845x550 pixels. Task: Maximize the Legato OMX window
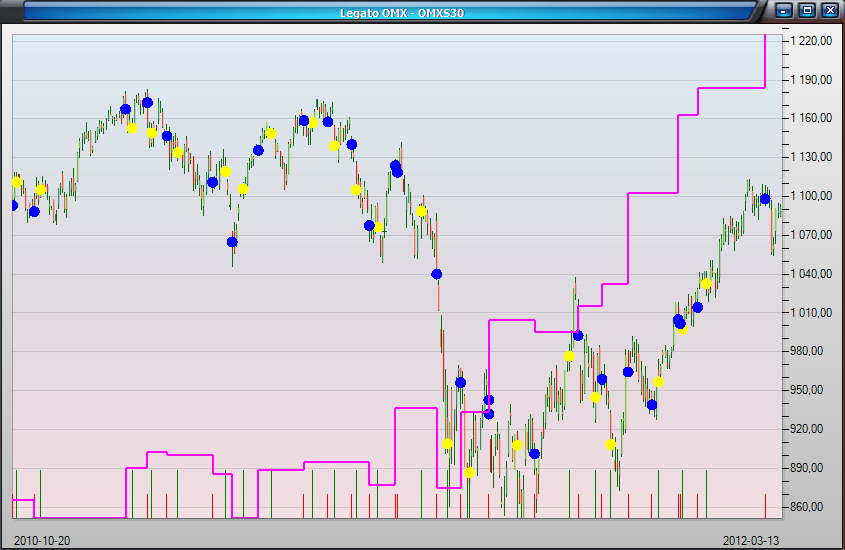807,10
